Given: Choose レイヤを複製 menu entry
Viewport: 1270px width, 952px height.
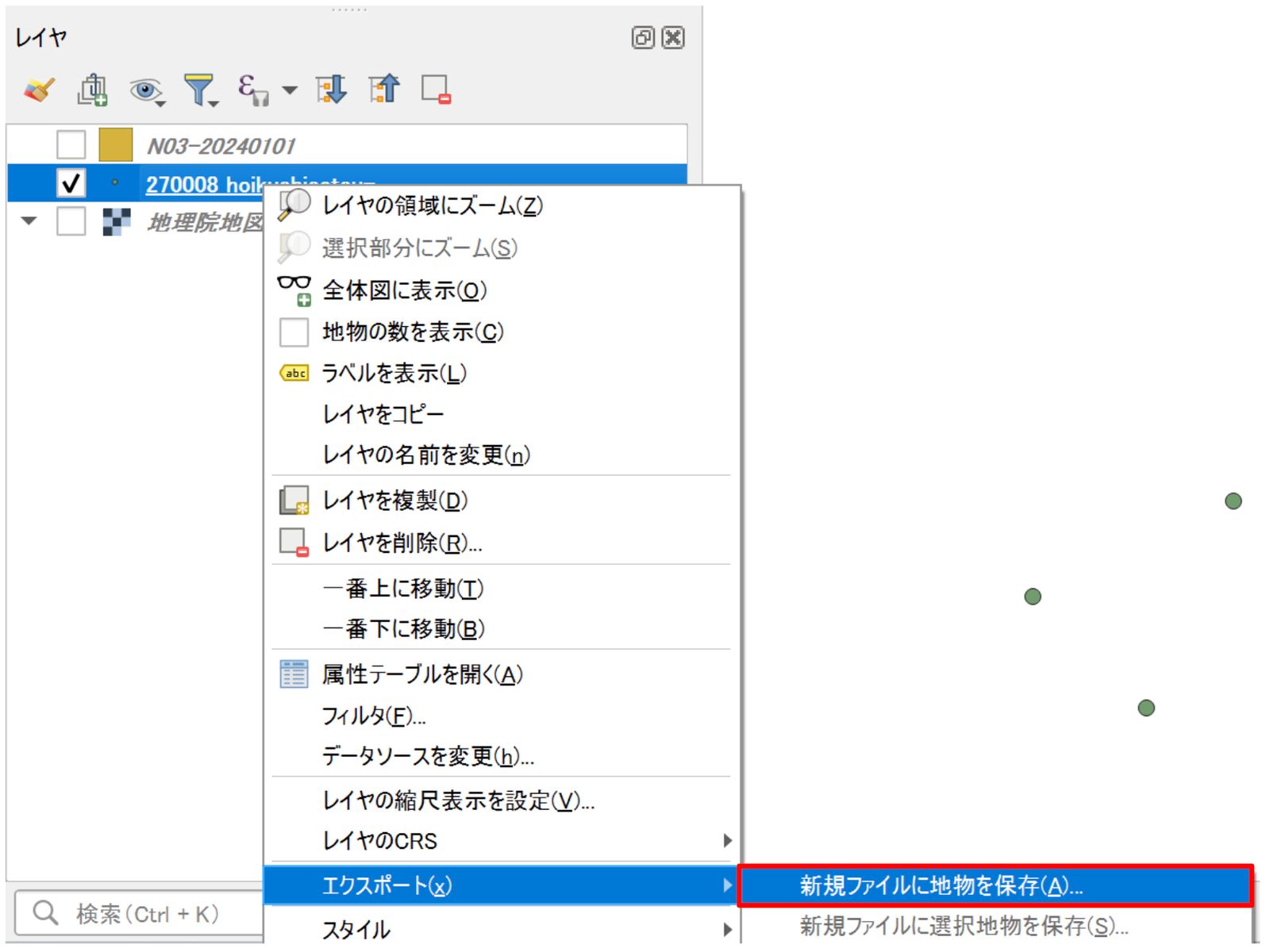Looking at the screenshot, I should 501,501.
